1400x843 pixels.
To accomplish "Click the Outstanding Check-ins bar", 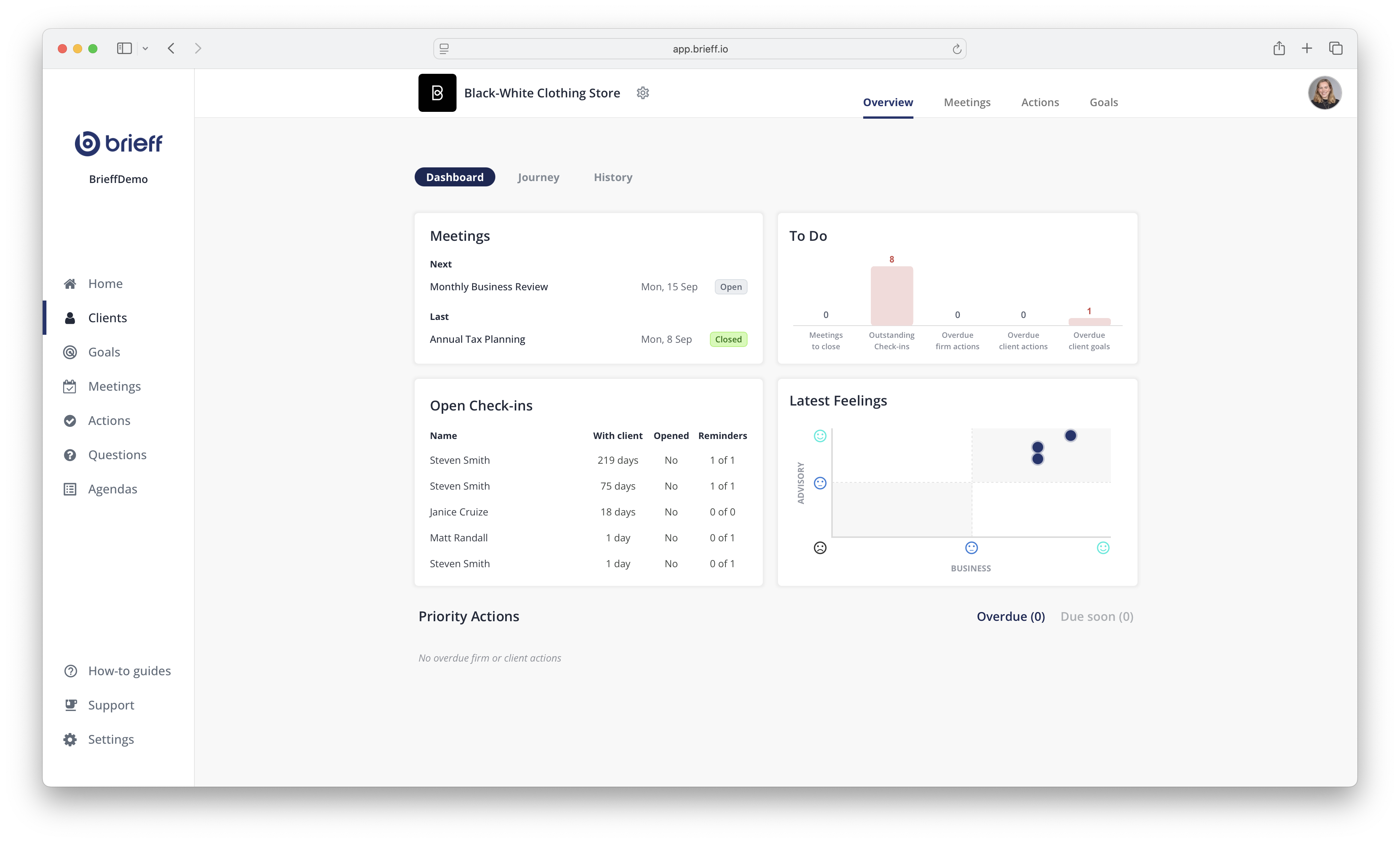I will click(892, 295).
